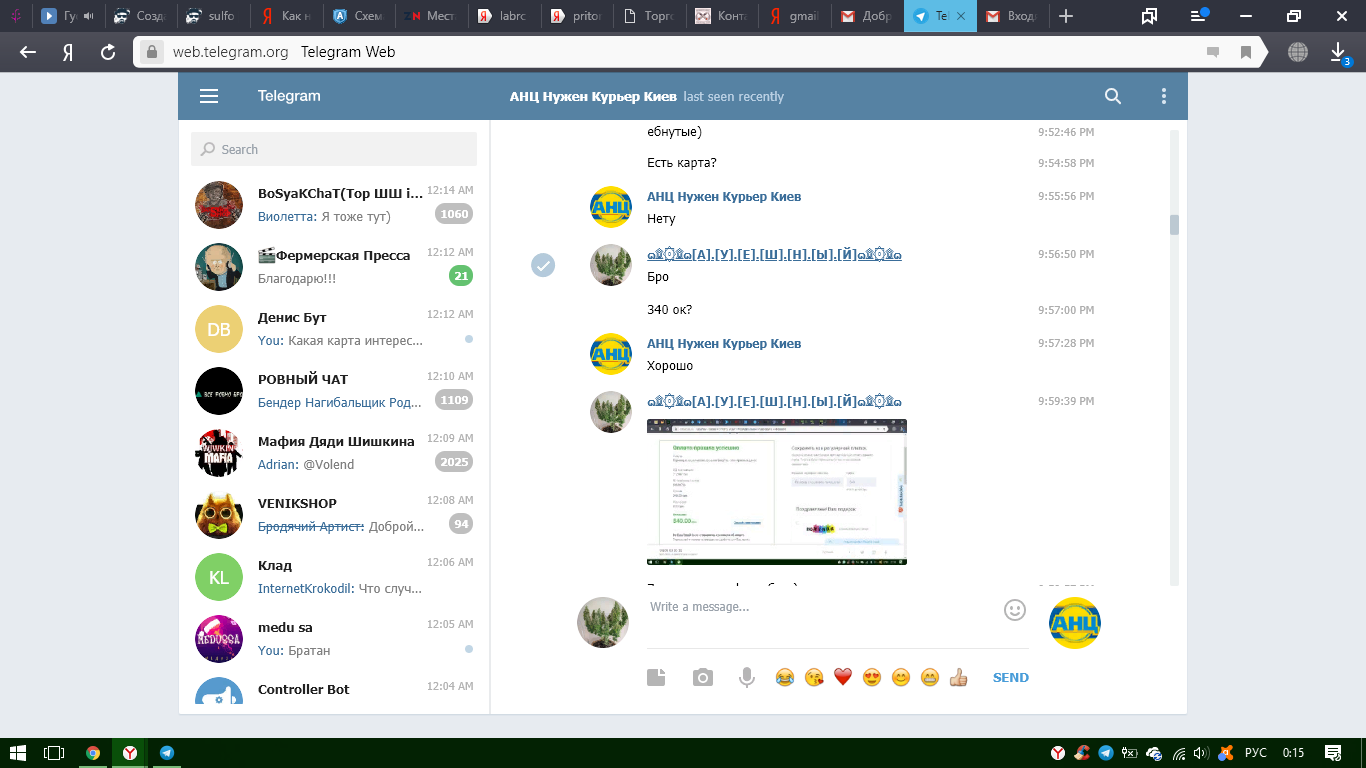Screen dimensions: 1366x768
Task: Click the chat list Search field
Action: 334,149
